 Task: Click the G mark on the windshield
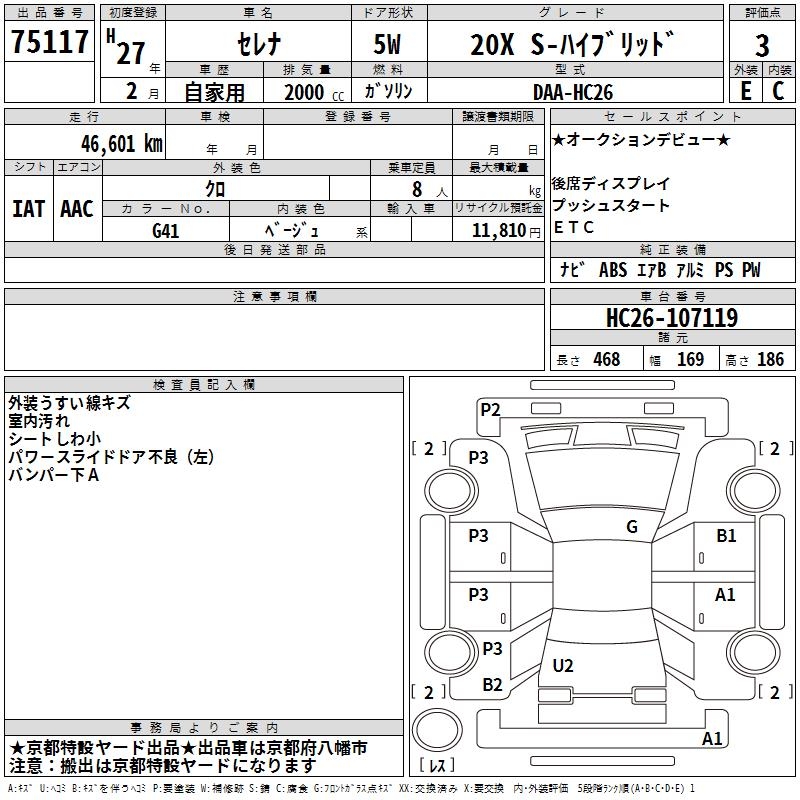632,526
